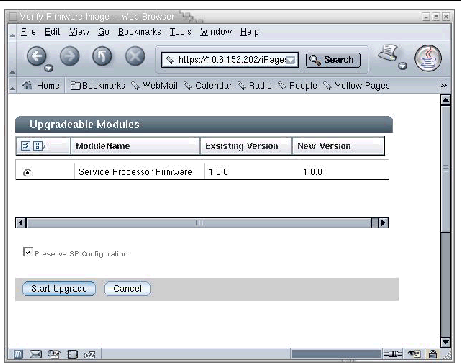
Task: Open the Tools menu
Action: click(x=180, y=32)
